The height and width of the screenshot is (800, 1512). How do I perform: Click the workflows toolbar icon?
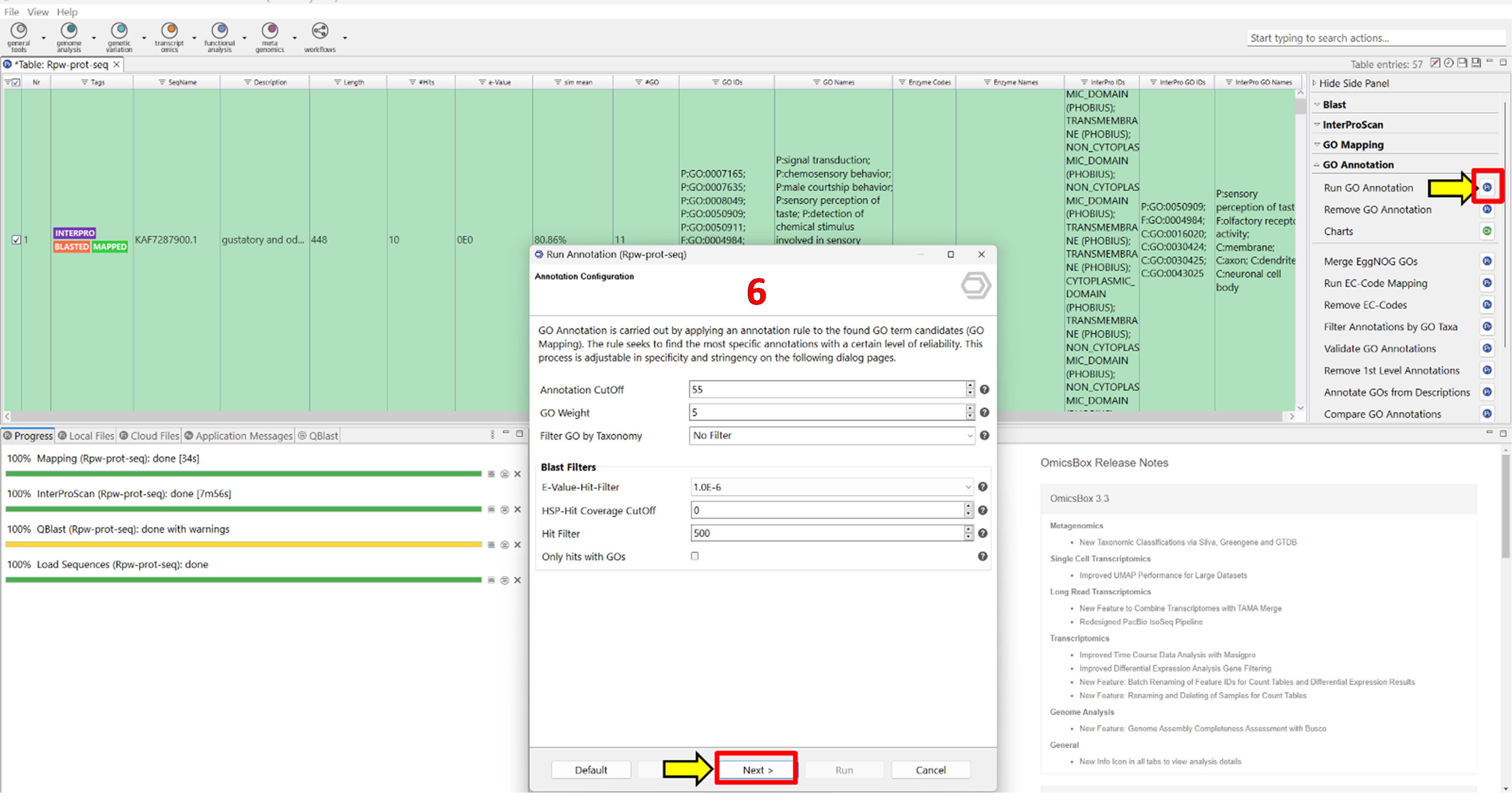pos(320,30)
